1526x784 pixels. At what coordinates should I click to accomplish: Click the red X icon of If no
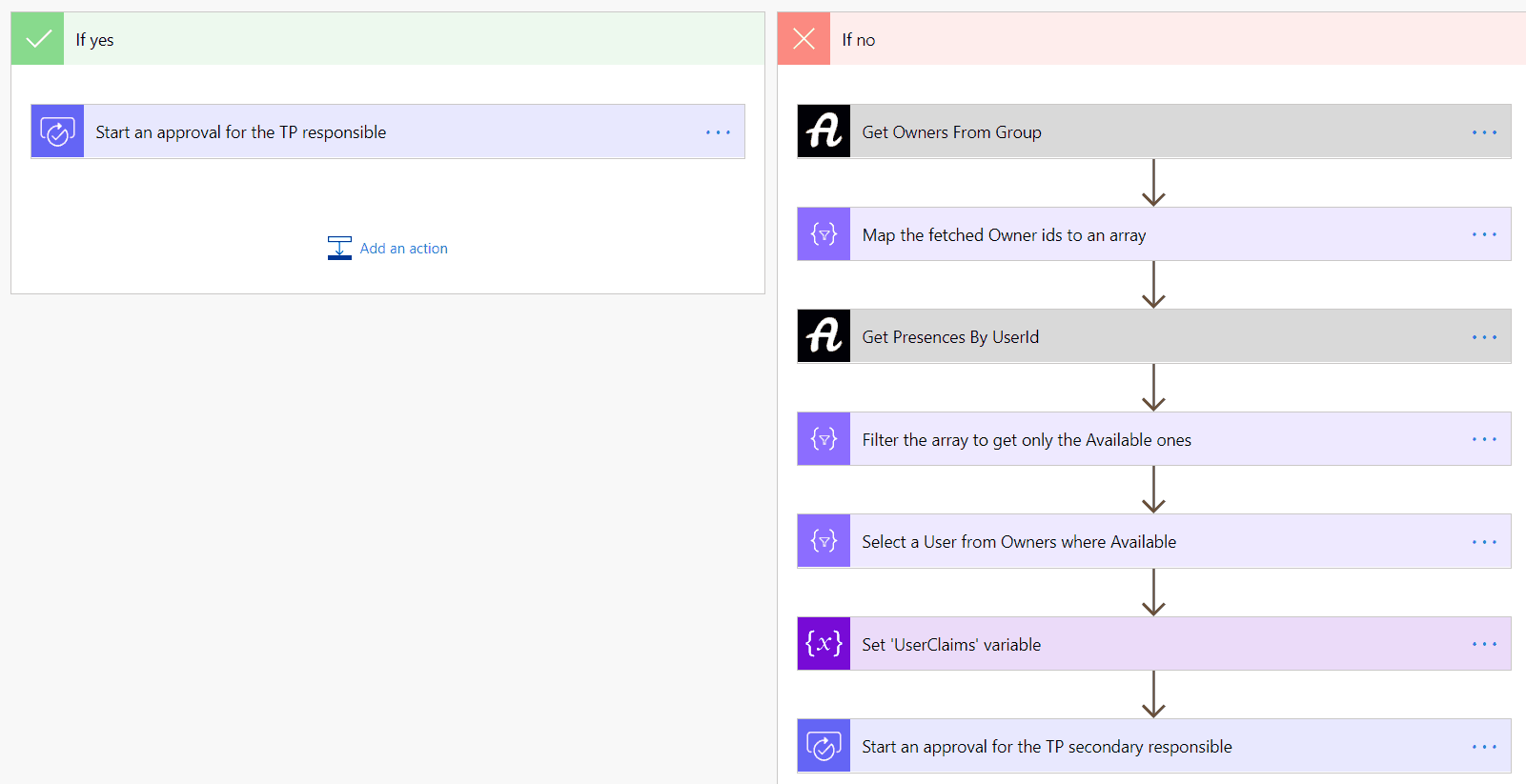(804, 39)
